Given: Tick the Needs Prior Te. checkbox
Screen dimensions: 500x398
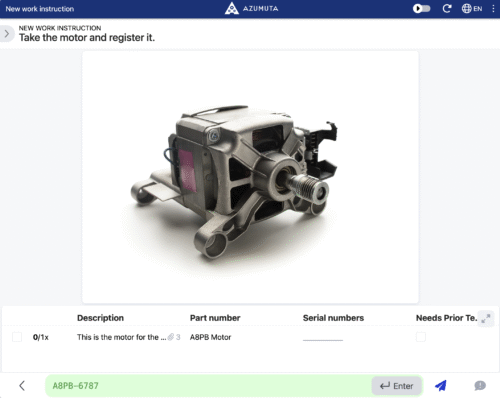Looking at the screenshot, I should tap(421, 337).
